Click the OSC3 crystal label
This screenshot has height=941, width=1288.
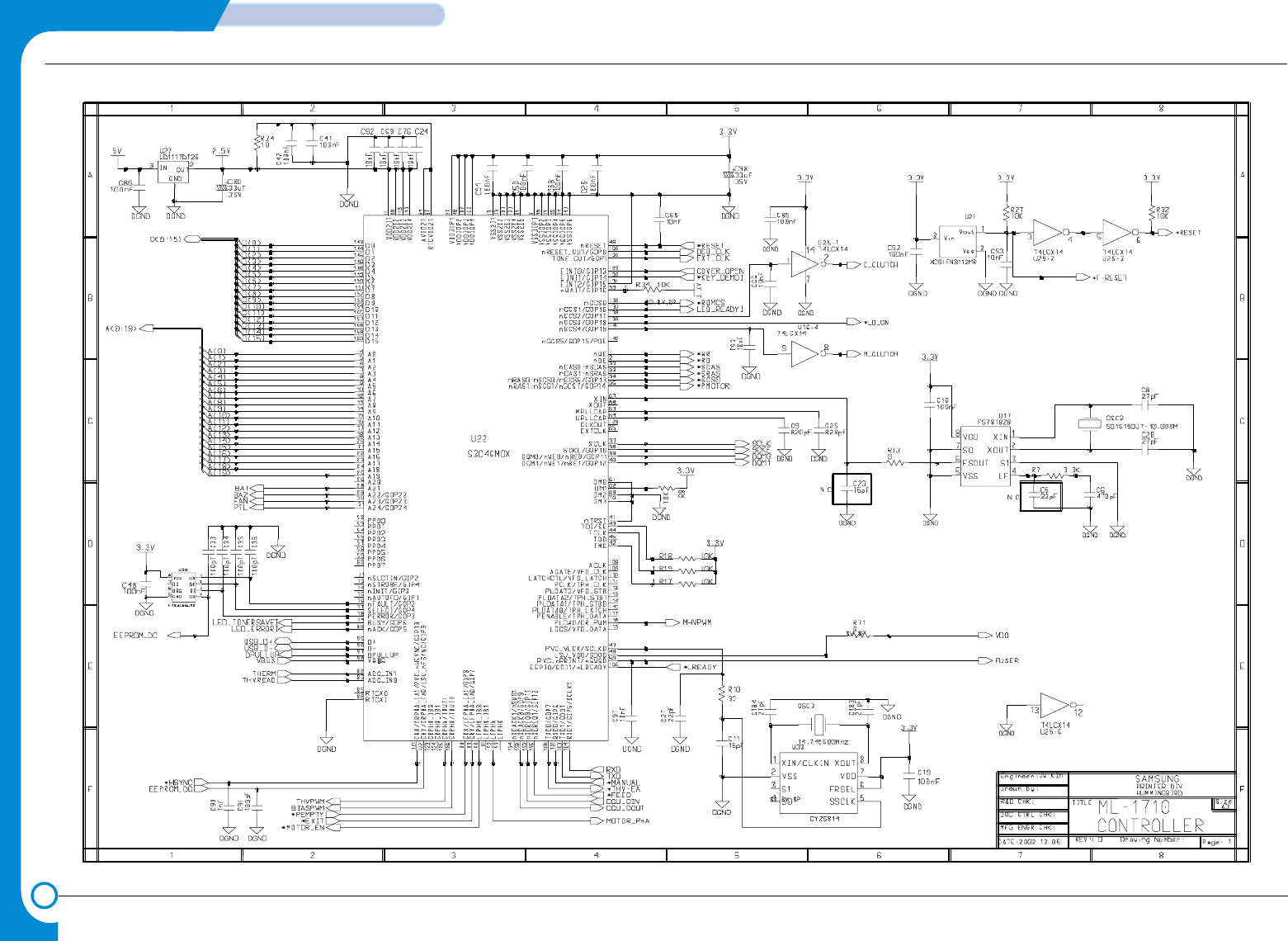click(x=806, y=706)
